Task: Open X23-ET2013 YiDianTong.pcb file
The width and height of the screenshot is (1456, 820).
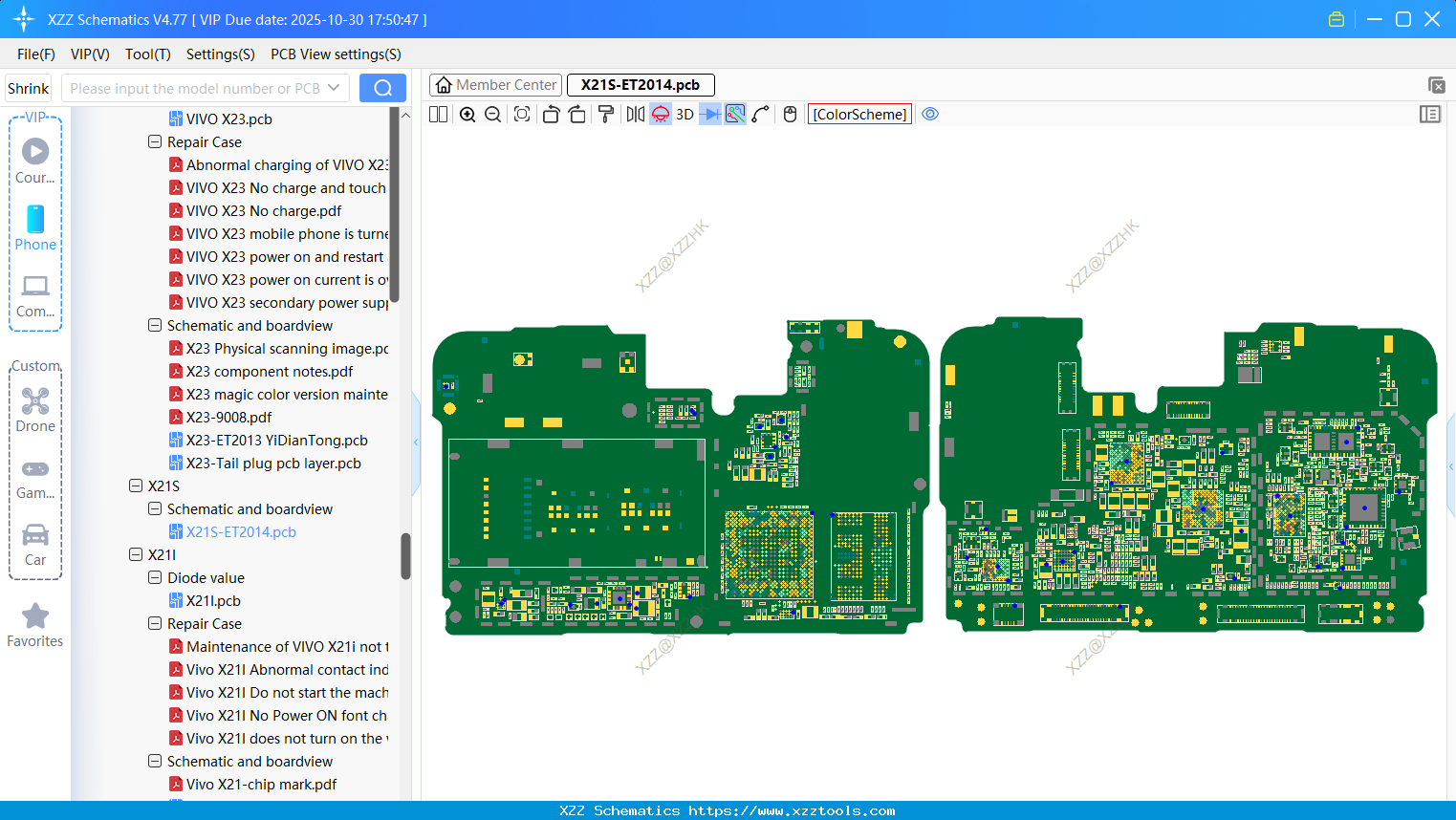Action: tap(276, 441)
